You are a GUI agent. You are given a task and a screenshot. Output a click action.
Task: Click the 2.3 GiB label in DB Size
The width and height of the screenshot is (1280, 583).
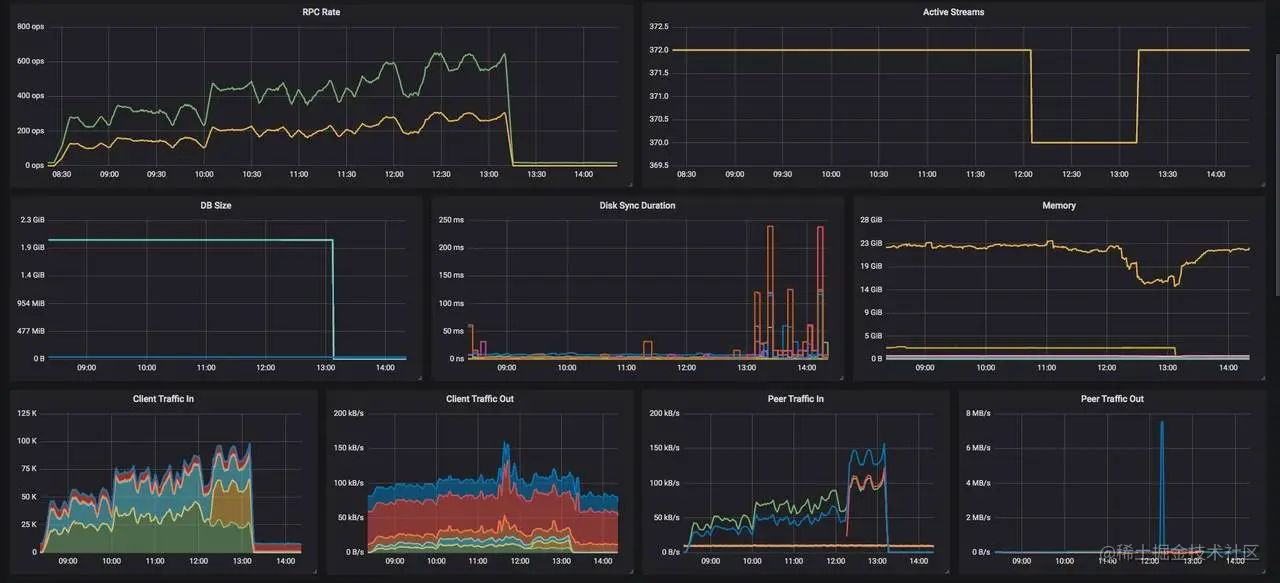pyautogui.click(x=32, y=219)
